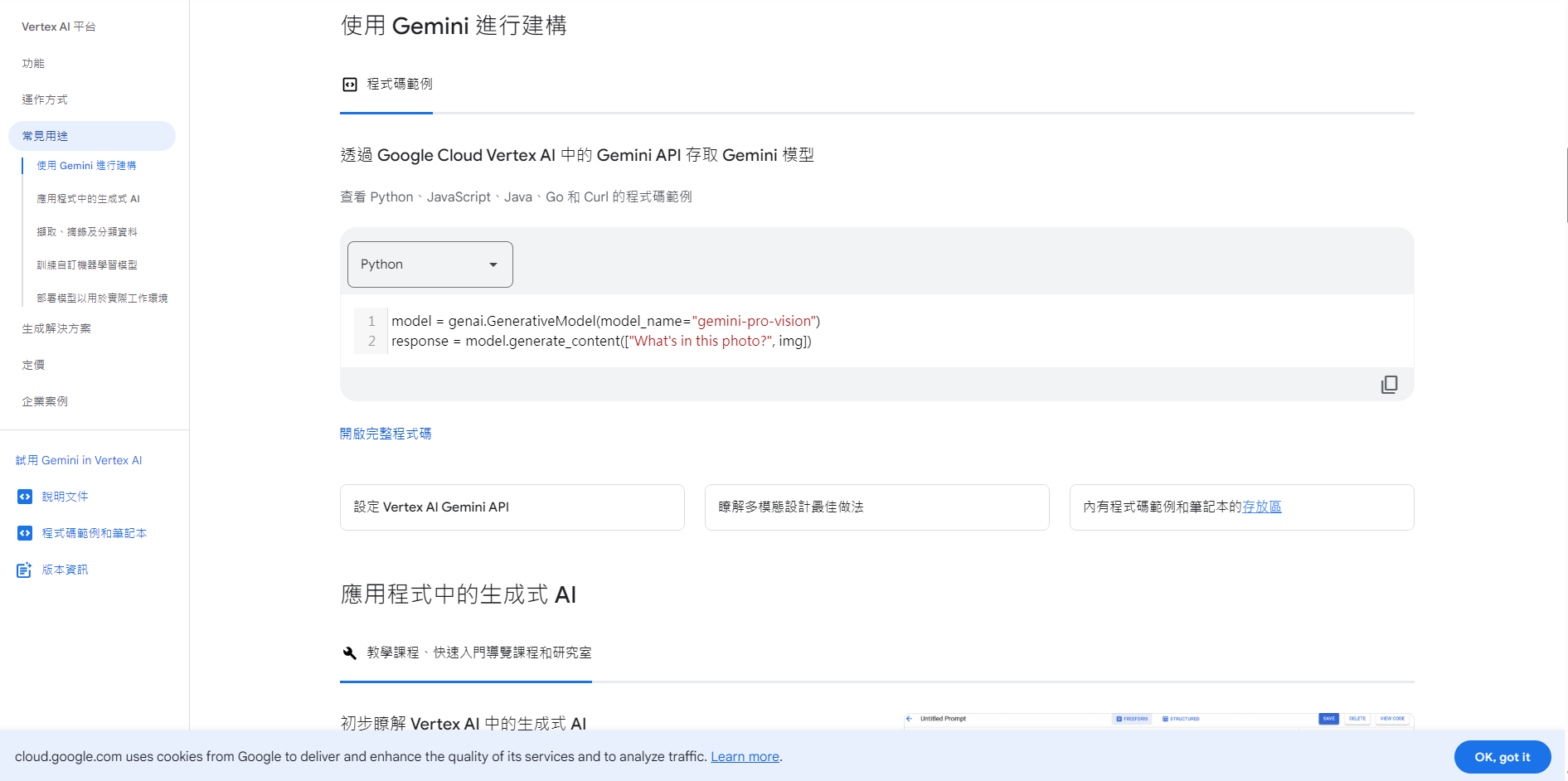Image resolution: width=1568 pixels, height=781 pixels.
Task: Open the Python language dropdown
Action: click(430, 264)
